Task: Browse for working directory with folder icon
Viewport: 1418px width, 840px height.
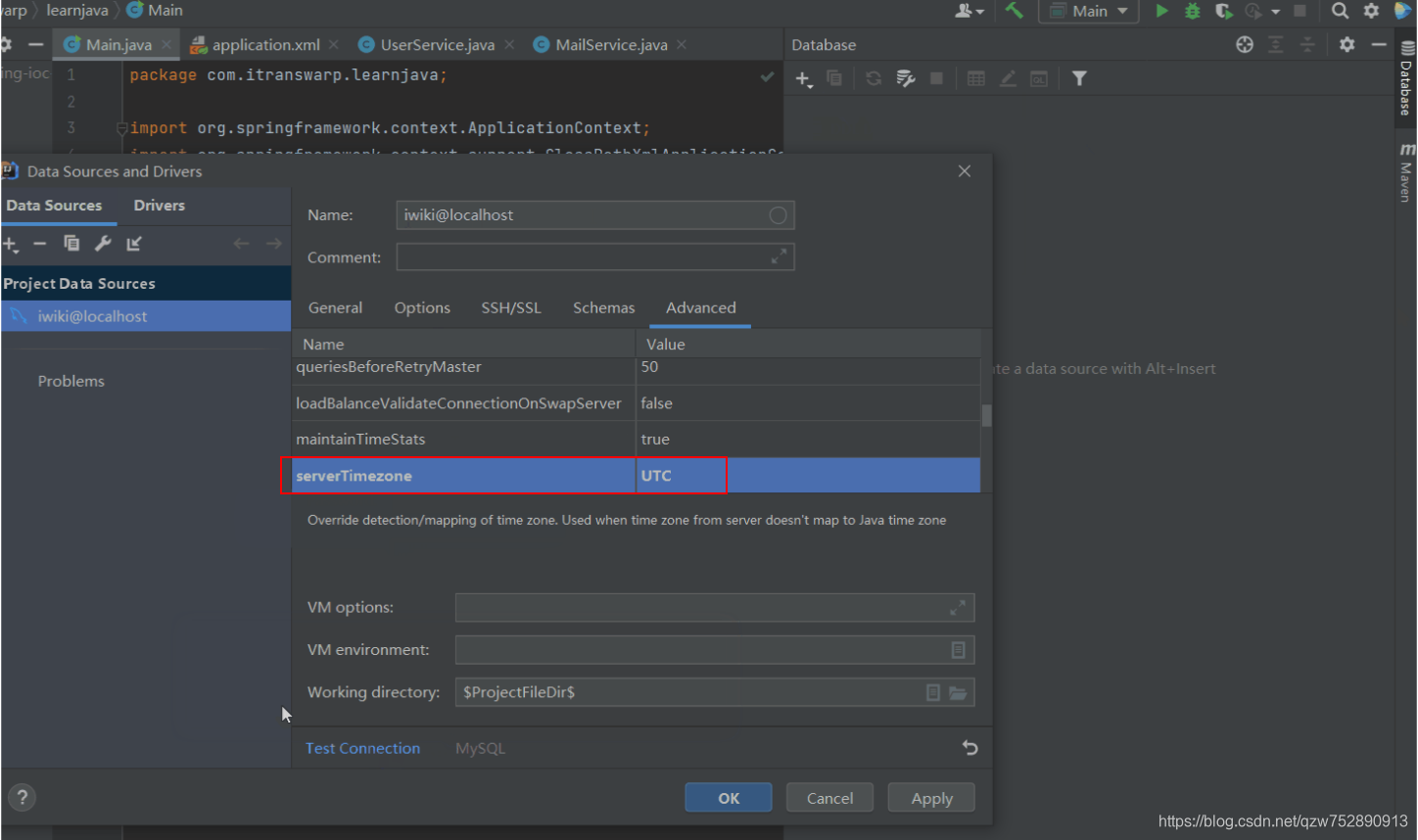Action: (x=958, y=692)
